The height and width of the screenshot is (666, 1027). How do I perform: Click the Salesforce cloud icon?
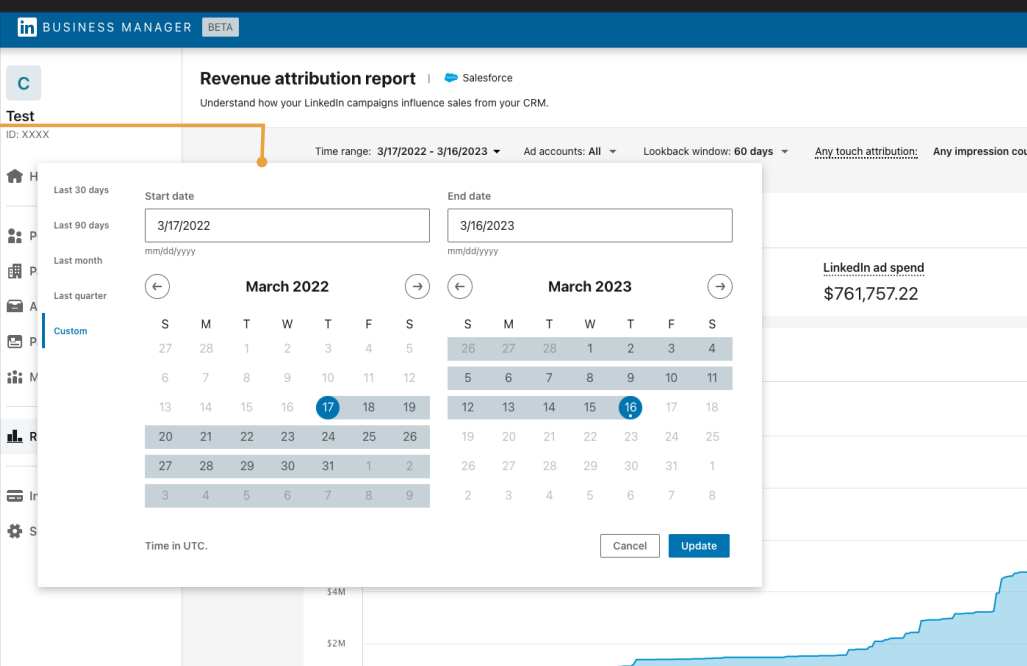pyautogui.click(x=449, y=77)
